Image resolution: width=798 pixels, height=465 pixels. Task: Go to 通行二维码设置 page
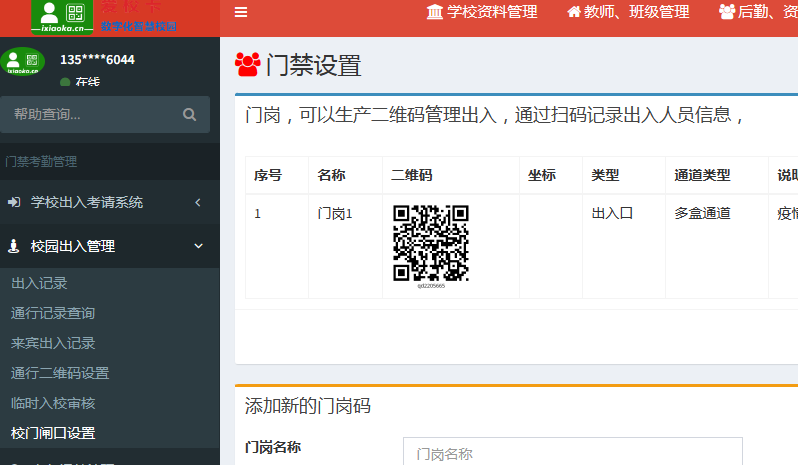pos(60,373)
